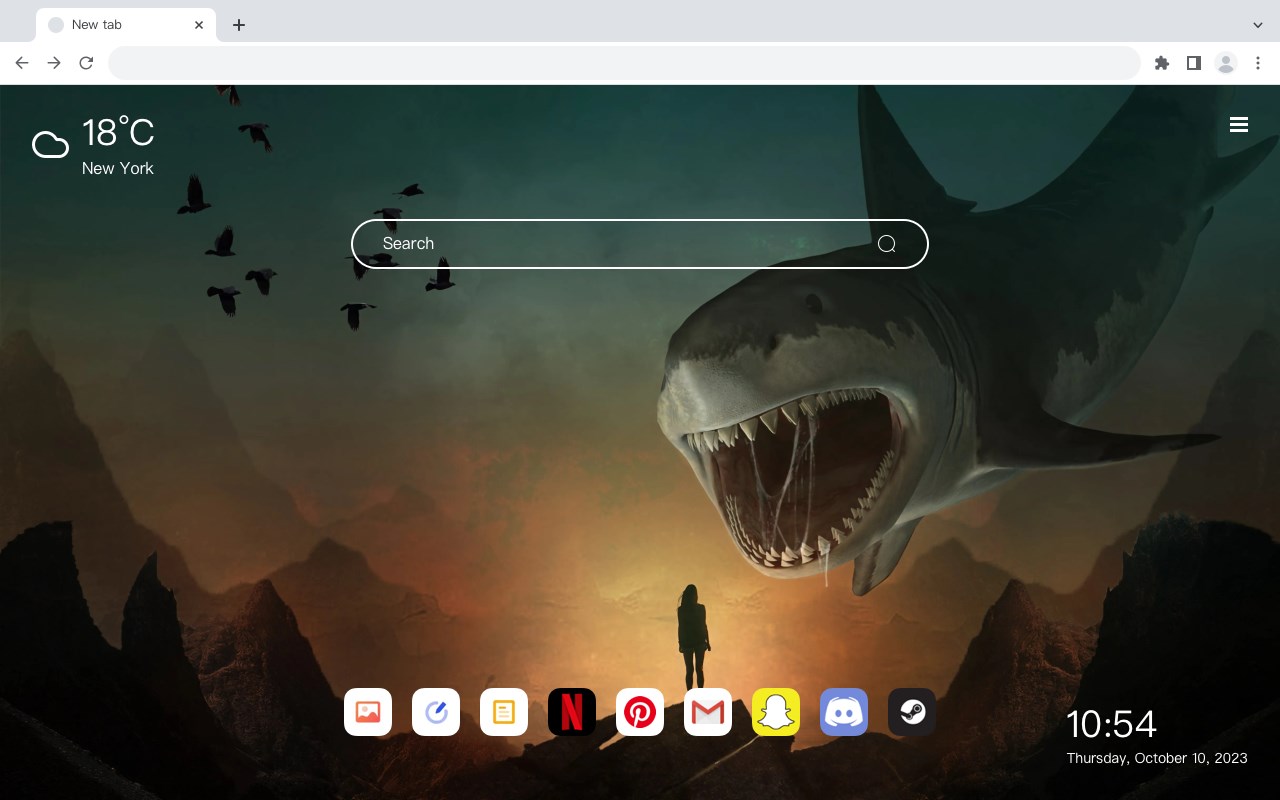Open the Gmail shortcut
Image resolution: width=1280 pixels, height=800 pixels.
tap(708, 712)
